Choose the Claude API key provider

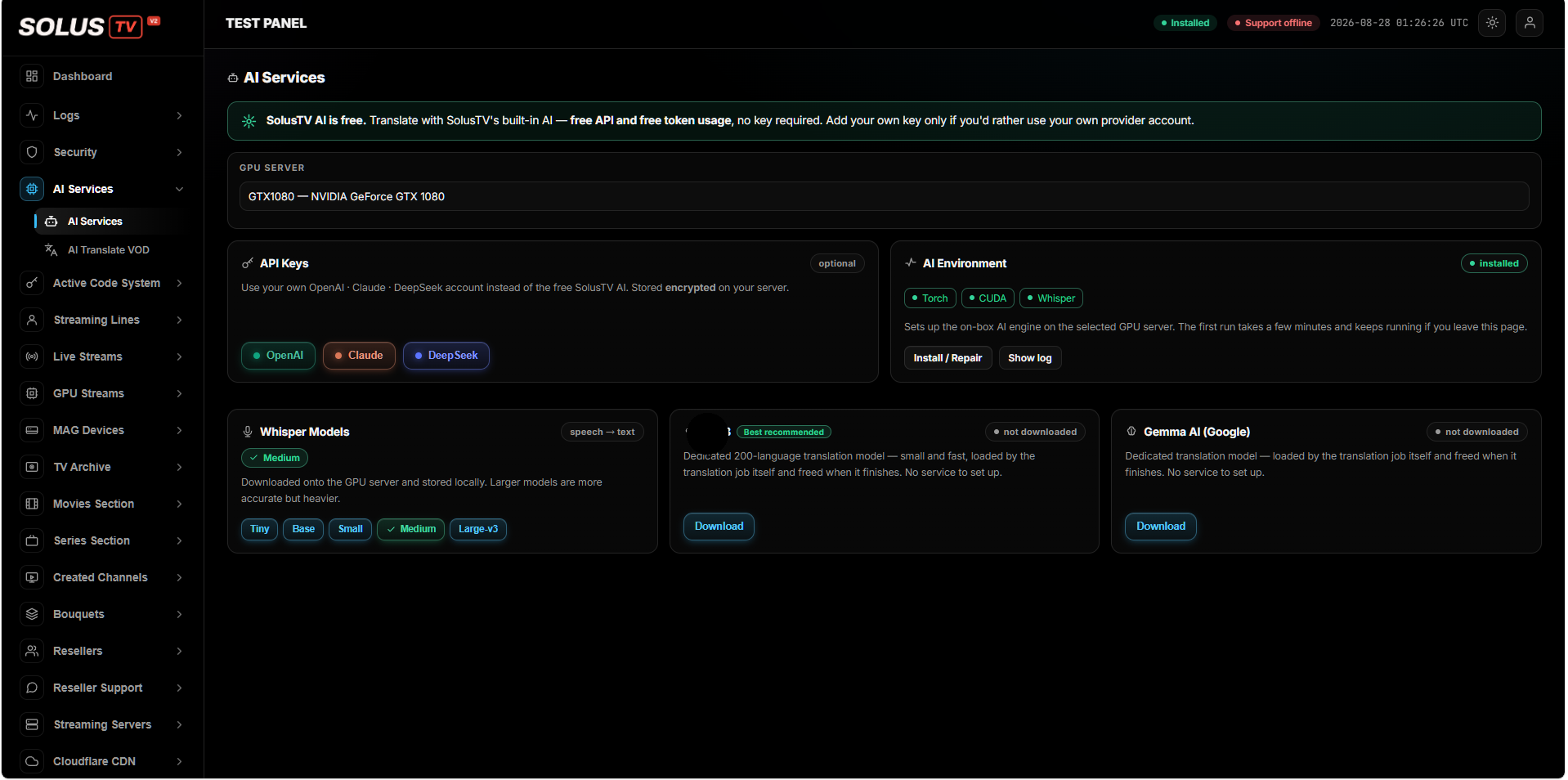(359, 356)
